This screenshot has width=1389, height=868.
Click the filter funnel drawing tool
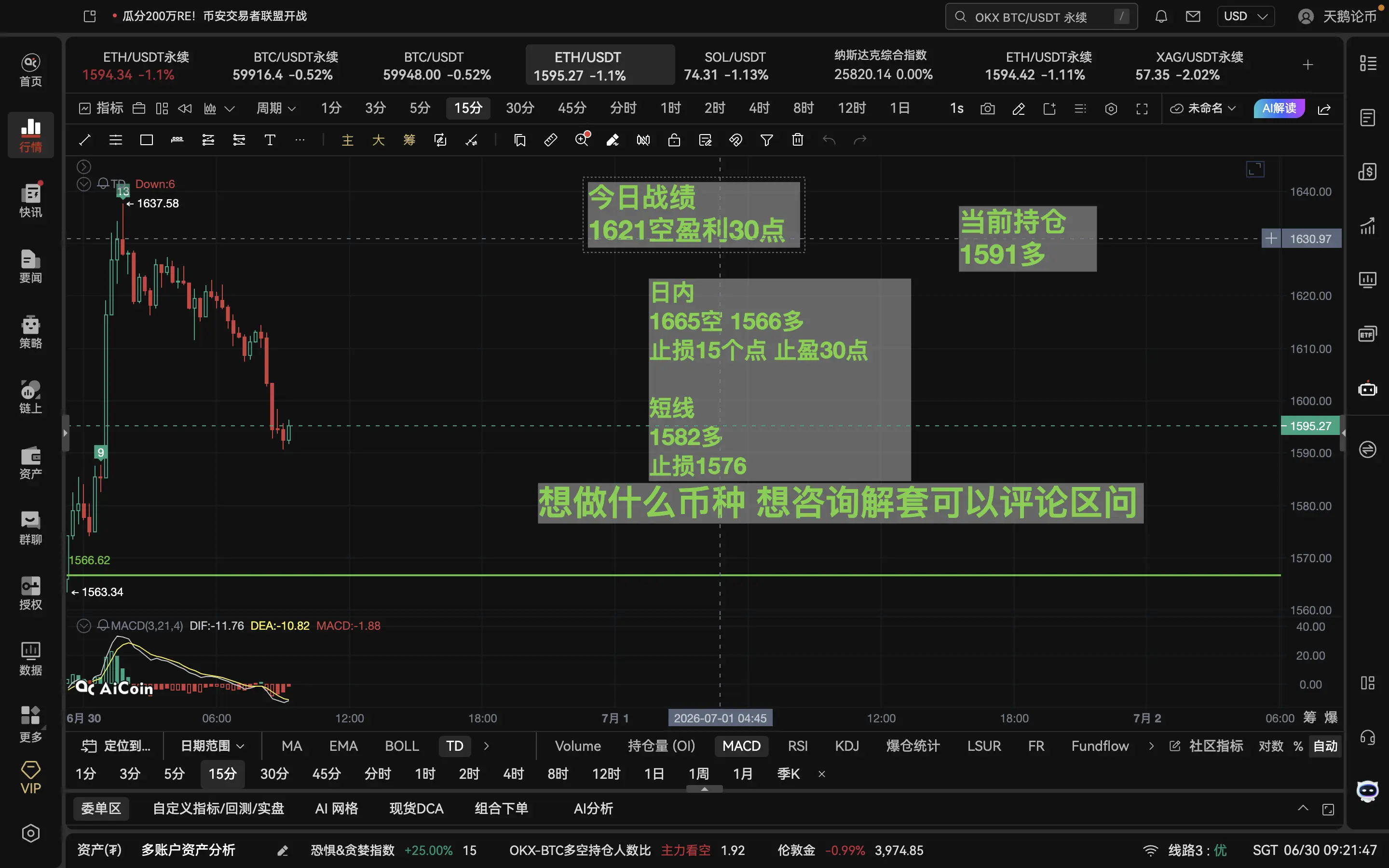[766, 140]
